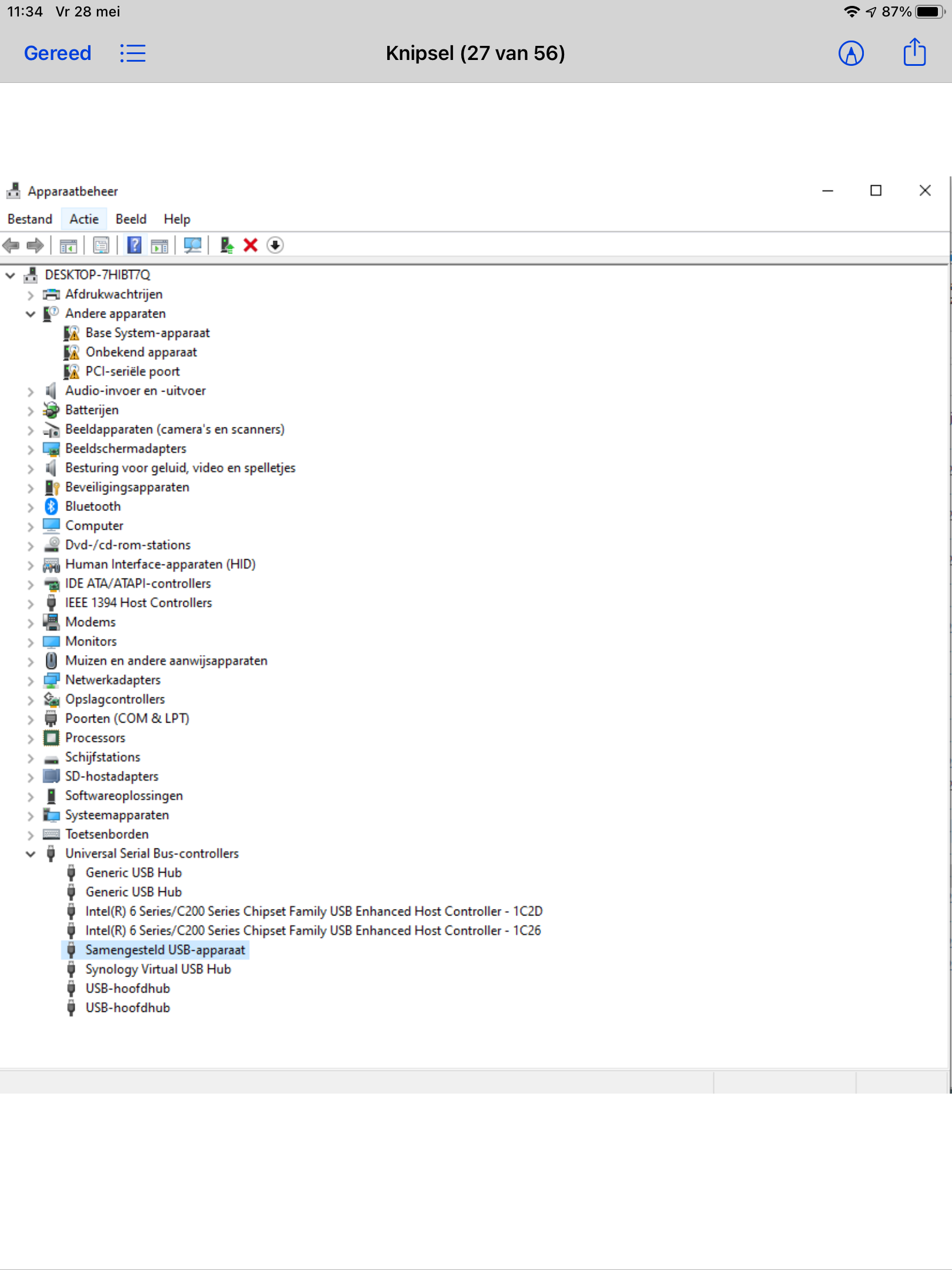Expand the Human Interface-apparaten (HID) category
The image size is (952, 1270).
tap(31, 565)
